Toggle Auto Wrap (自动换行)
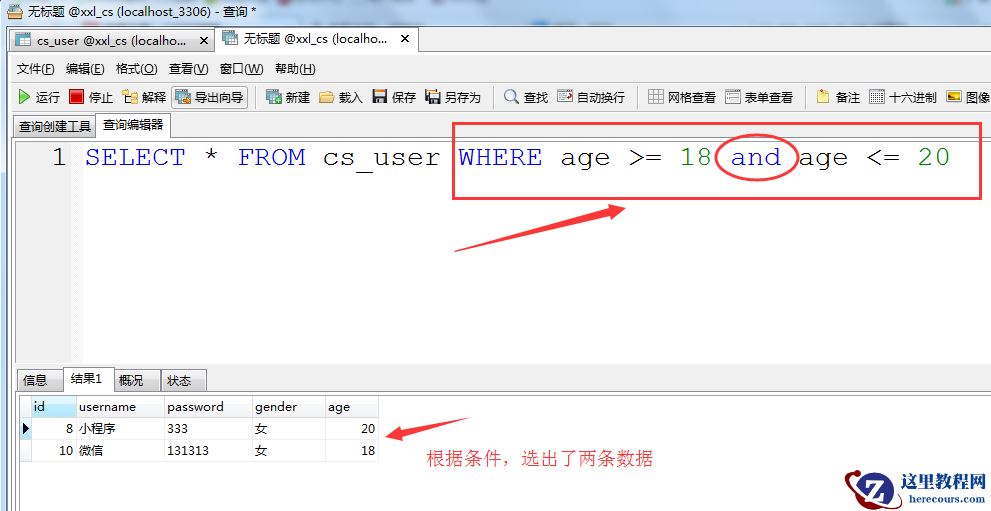The width and height of the screenshot is (991, 511). click(x=591, y=97)
